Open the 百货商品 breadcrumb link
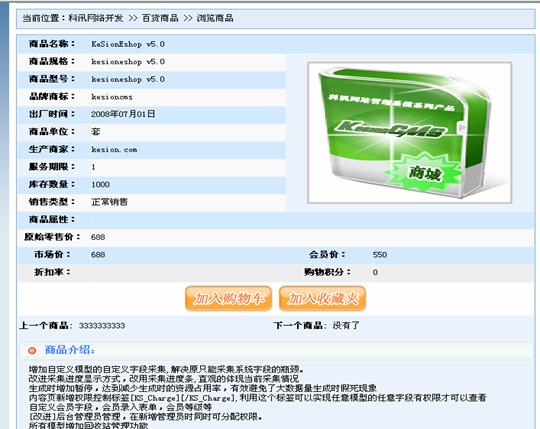 tap(160, 18)
